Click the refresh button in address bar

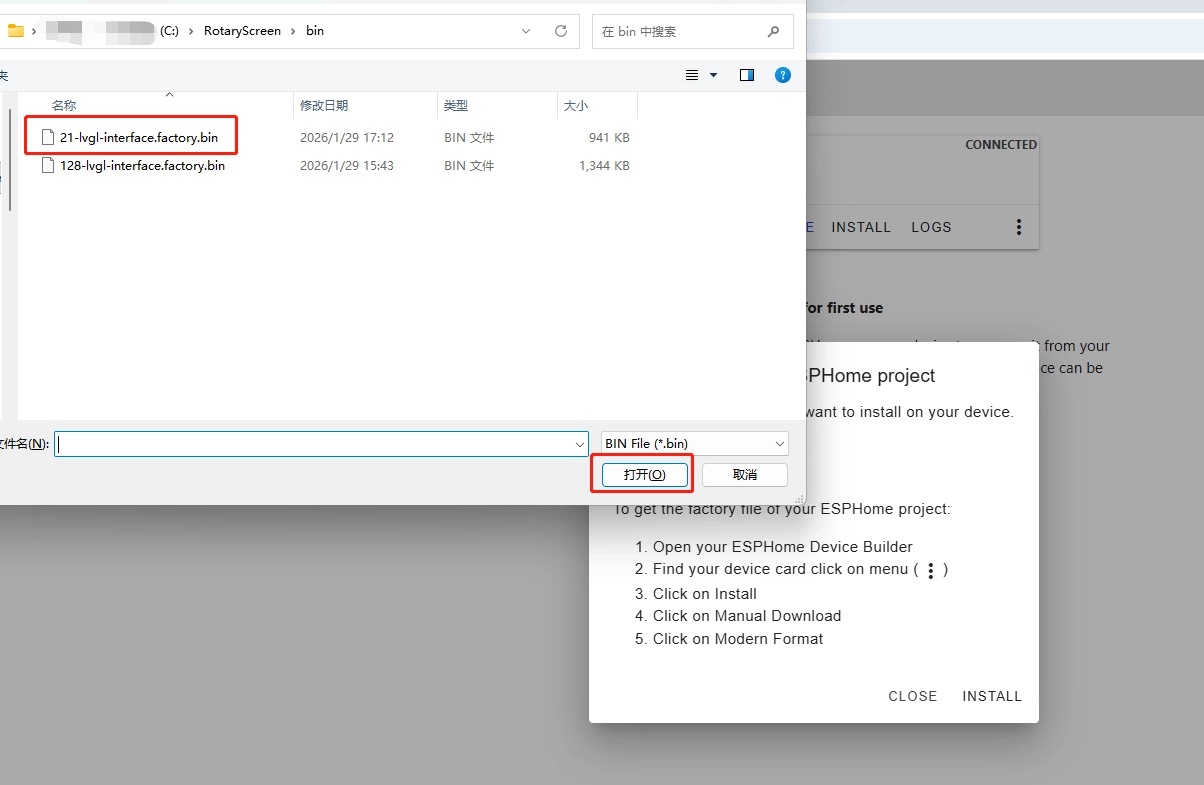click(561, 31)
